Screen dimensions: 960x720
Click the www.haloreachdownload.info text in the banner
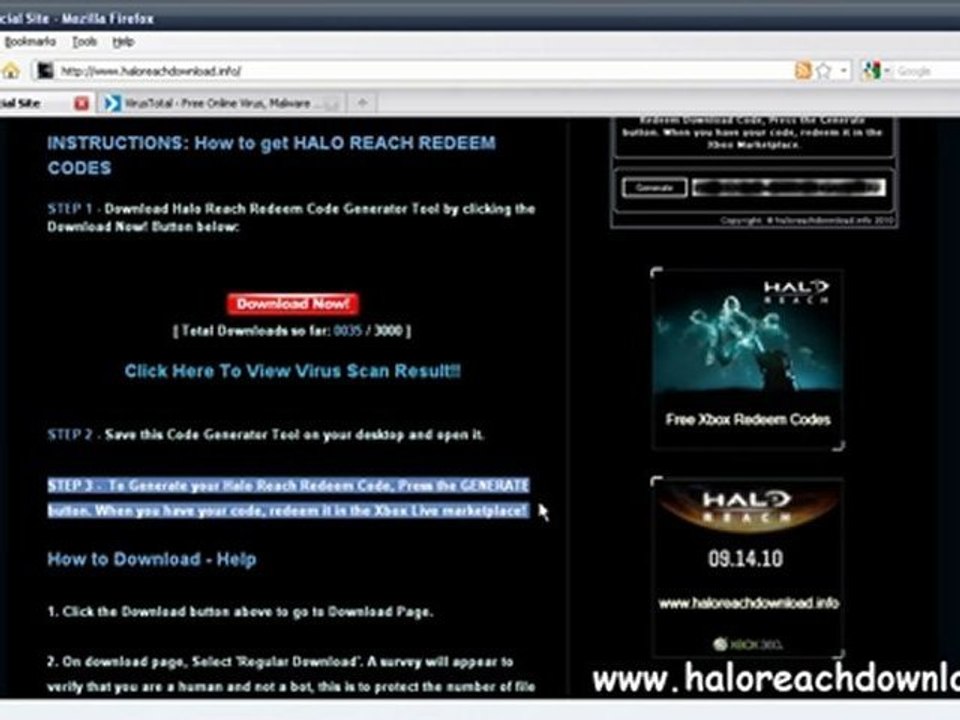(x=748, y=603)
